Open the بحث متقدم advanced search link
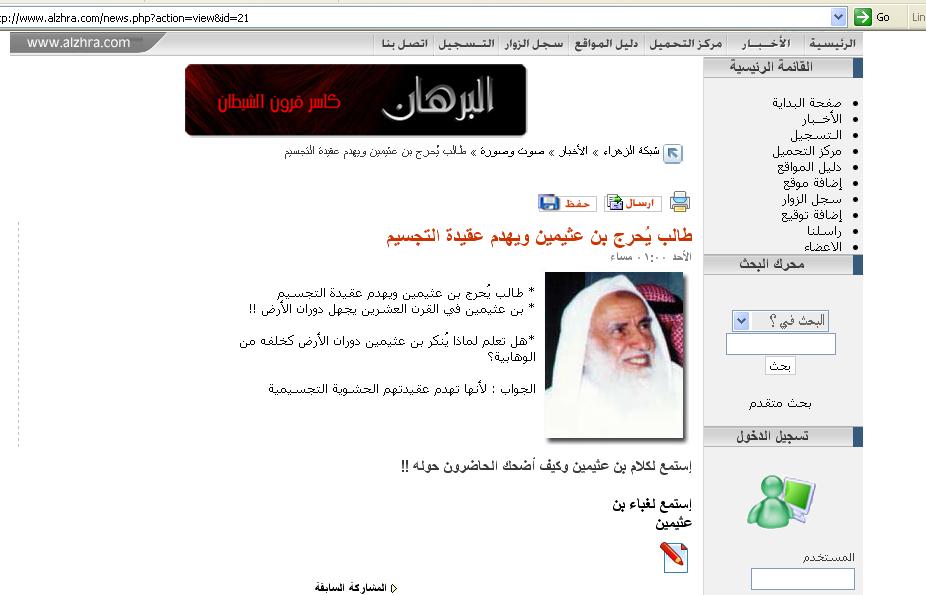This screenshot has height=595, width=926. [x=780, y=403]
